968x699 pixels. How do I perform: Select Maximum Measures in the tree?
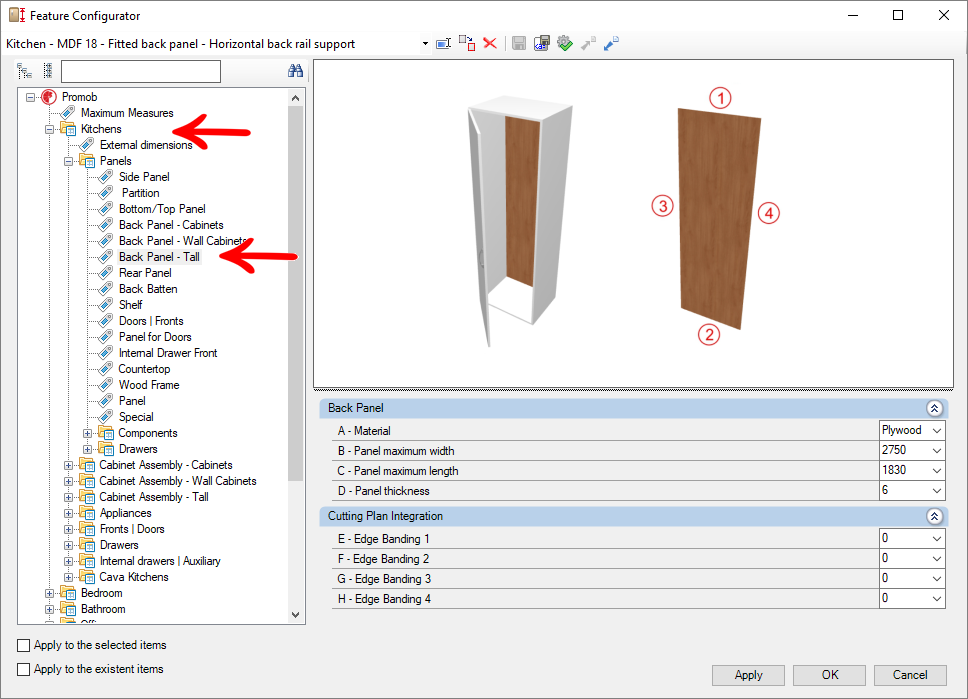[x=127, y=113]
